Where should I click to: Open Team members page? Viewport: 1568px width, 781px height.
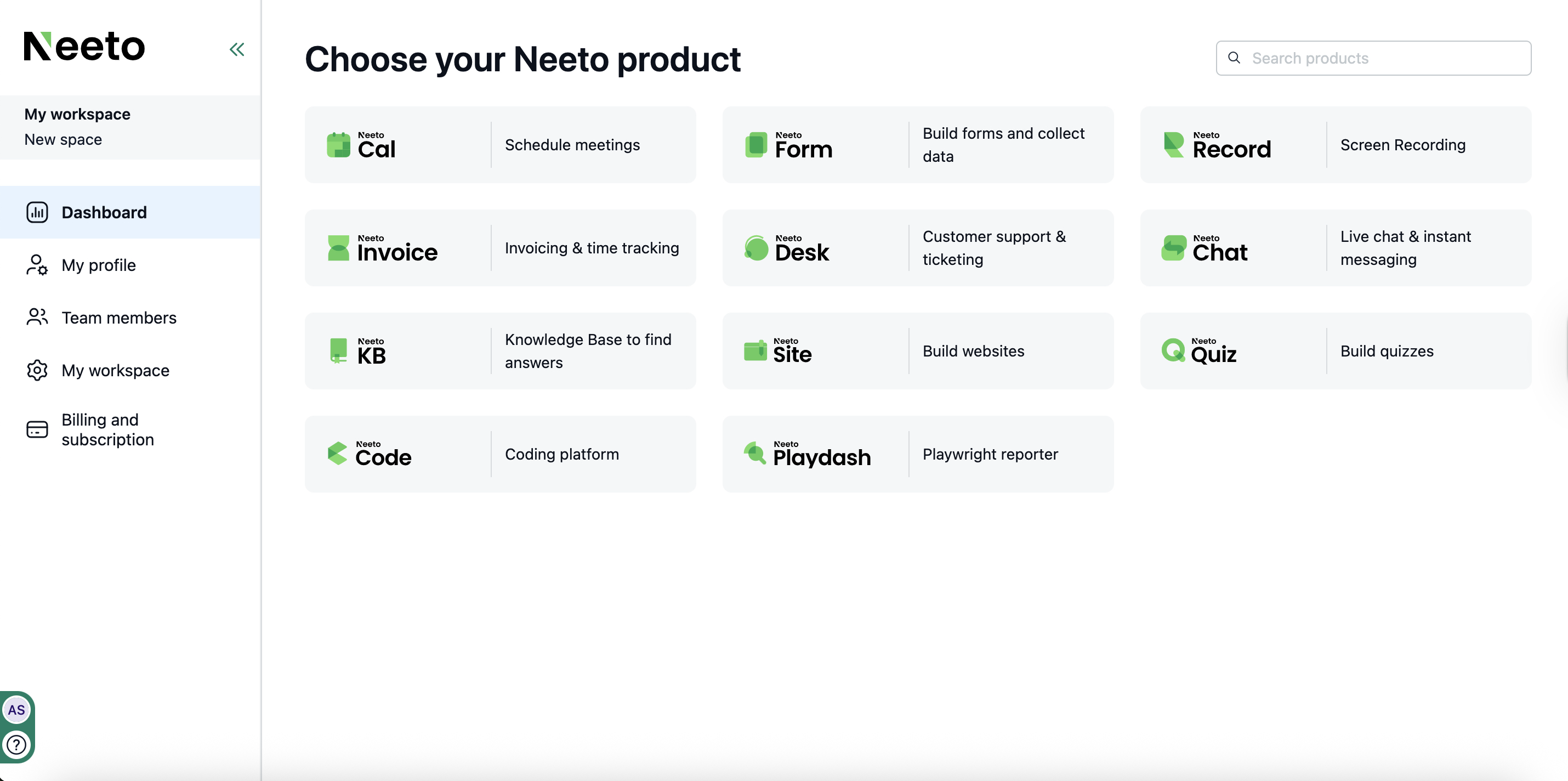pyautogui.click(x=130, y=318)
